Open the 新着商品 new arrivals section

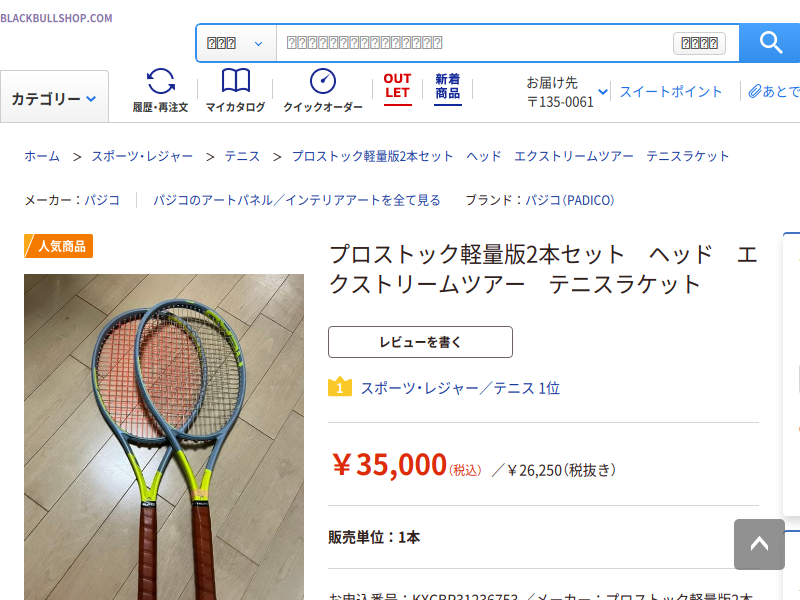click(447, 89)
